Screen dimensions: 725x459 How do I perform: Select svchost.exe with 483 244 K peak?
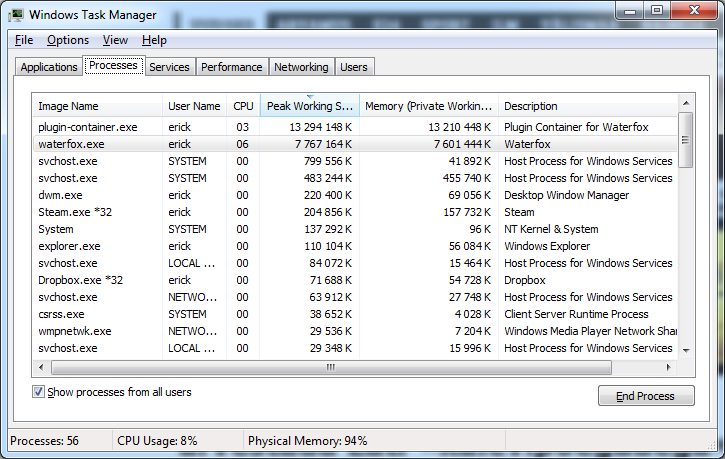(x=355, y=178)
